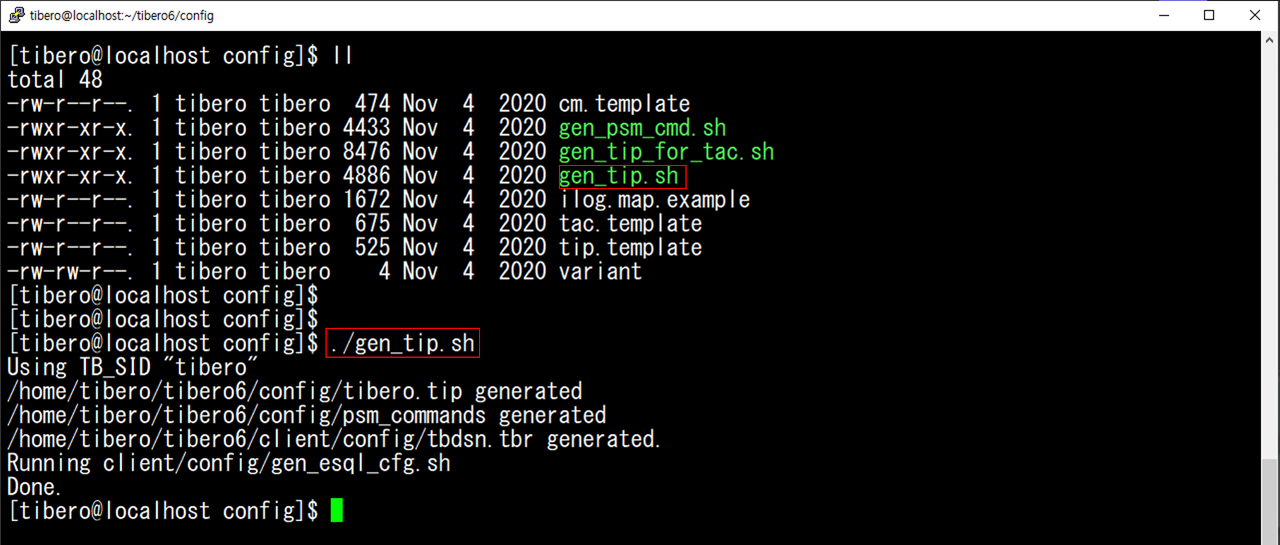The image size is (1280, 545).
Task: Click the tac.template file name
Action: pyautogui.click(x=630, y=224)
